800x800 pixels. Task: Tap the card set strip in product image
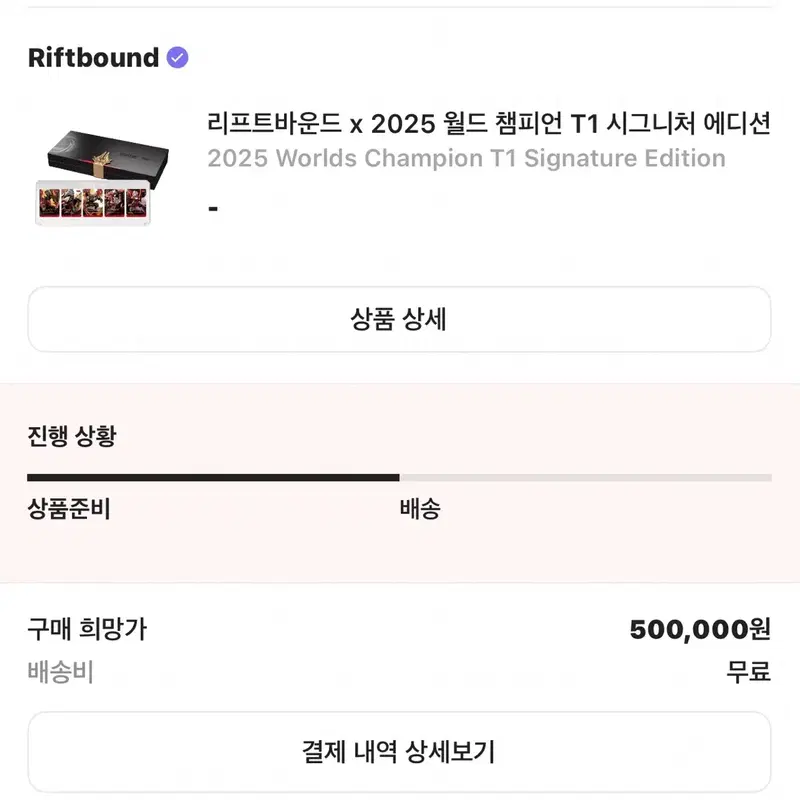(x=93, y=203)
